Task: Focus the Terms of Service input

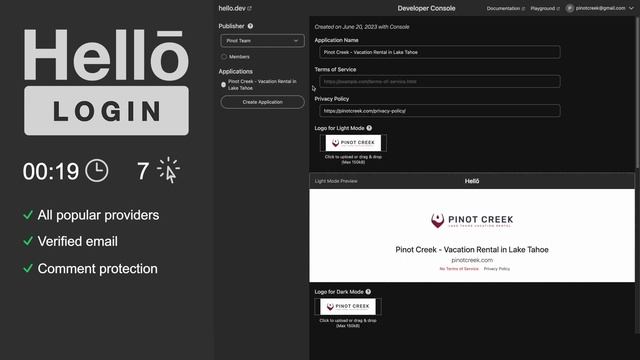Action: 440,82
